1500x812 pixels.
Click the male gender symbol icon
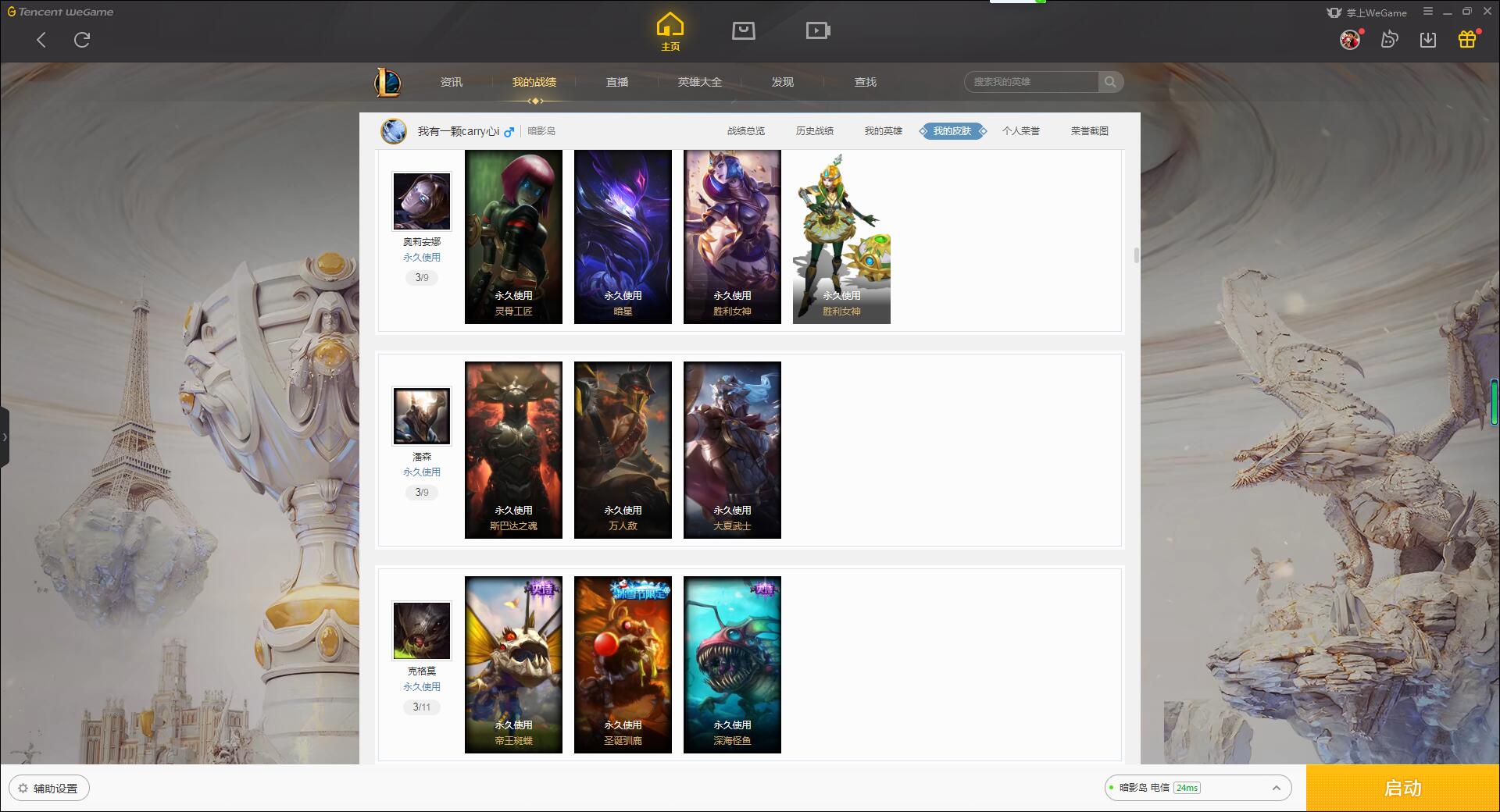pos(509,132)
